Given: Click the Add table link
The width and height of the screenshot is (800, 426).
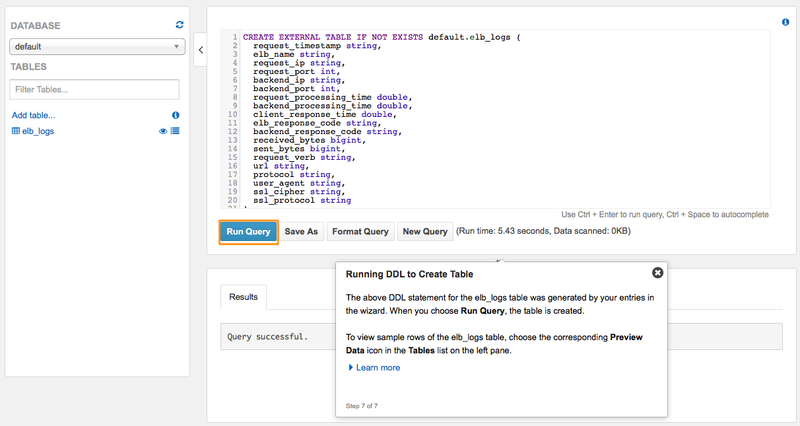Looking at the screenshot, I should [33, 115].
